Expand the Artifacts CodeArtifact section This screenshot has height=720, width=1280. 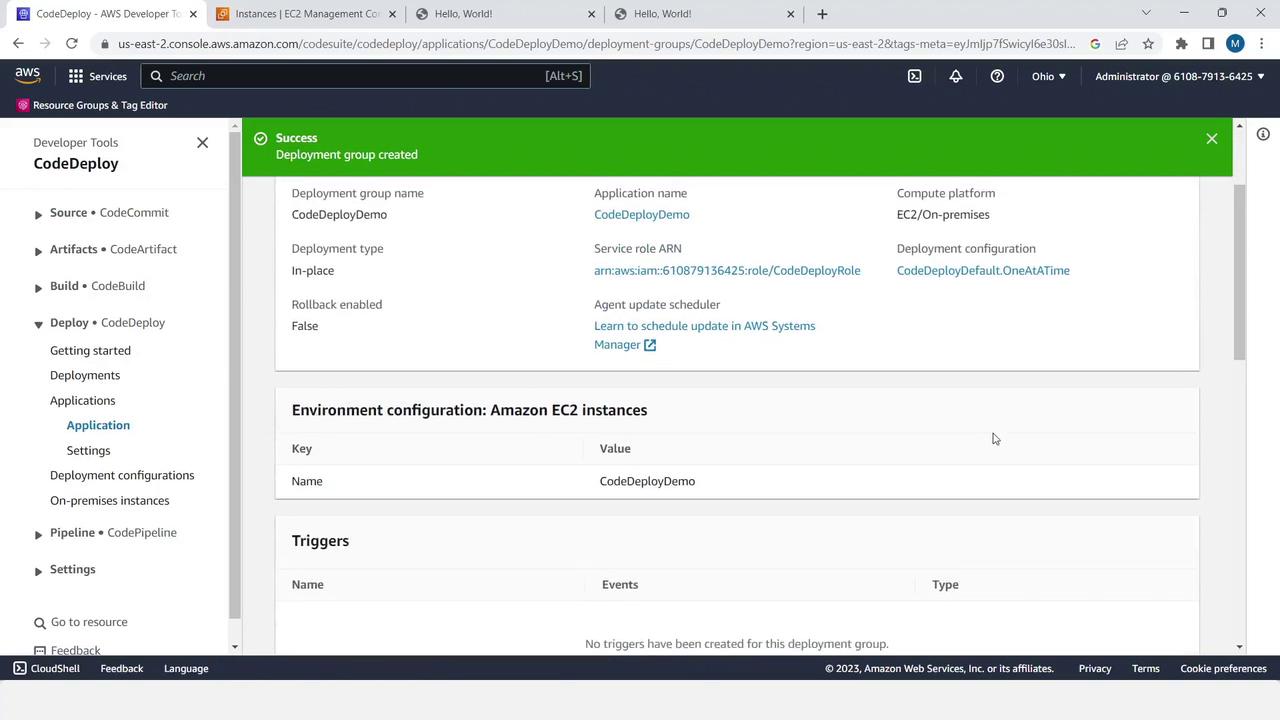tap(38, 251)
